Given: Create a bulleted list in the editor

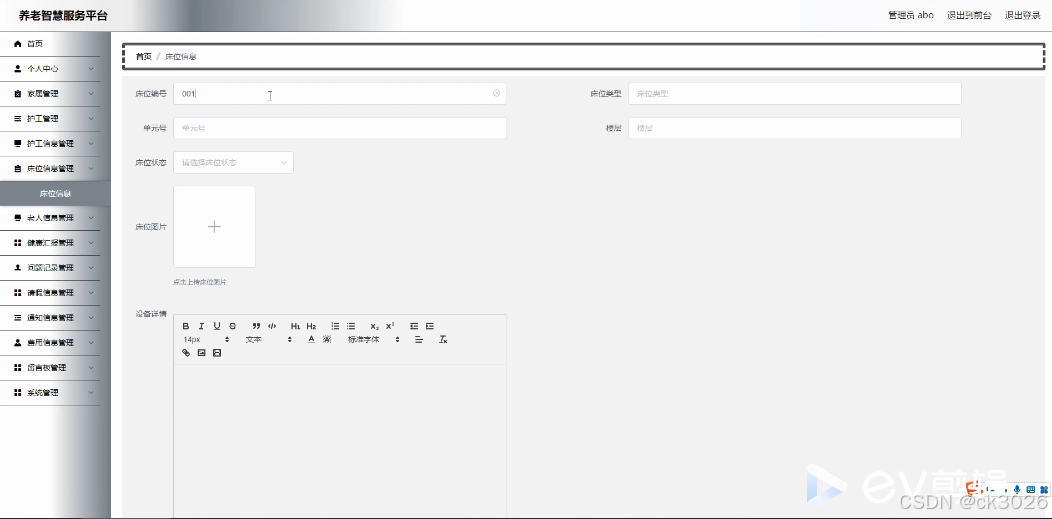Looking at the screenshot, I should click(x=351, y=326).
